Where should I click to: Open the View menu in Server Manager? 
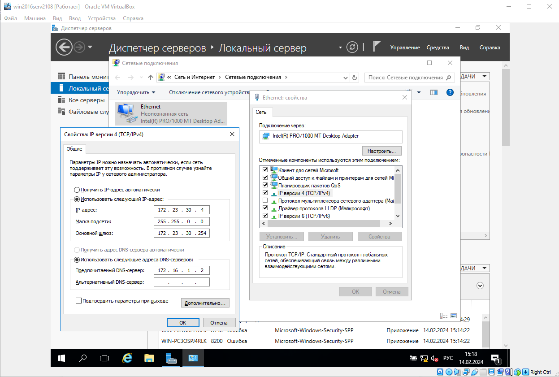[464, 47]
